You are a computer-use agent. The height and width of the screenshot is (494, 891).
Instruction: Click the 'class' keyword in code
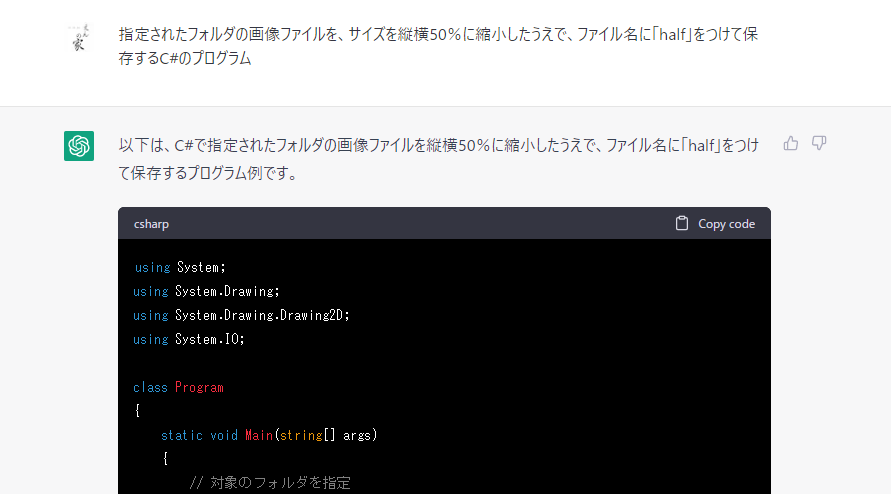tap(150, 387)
